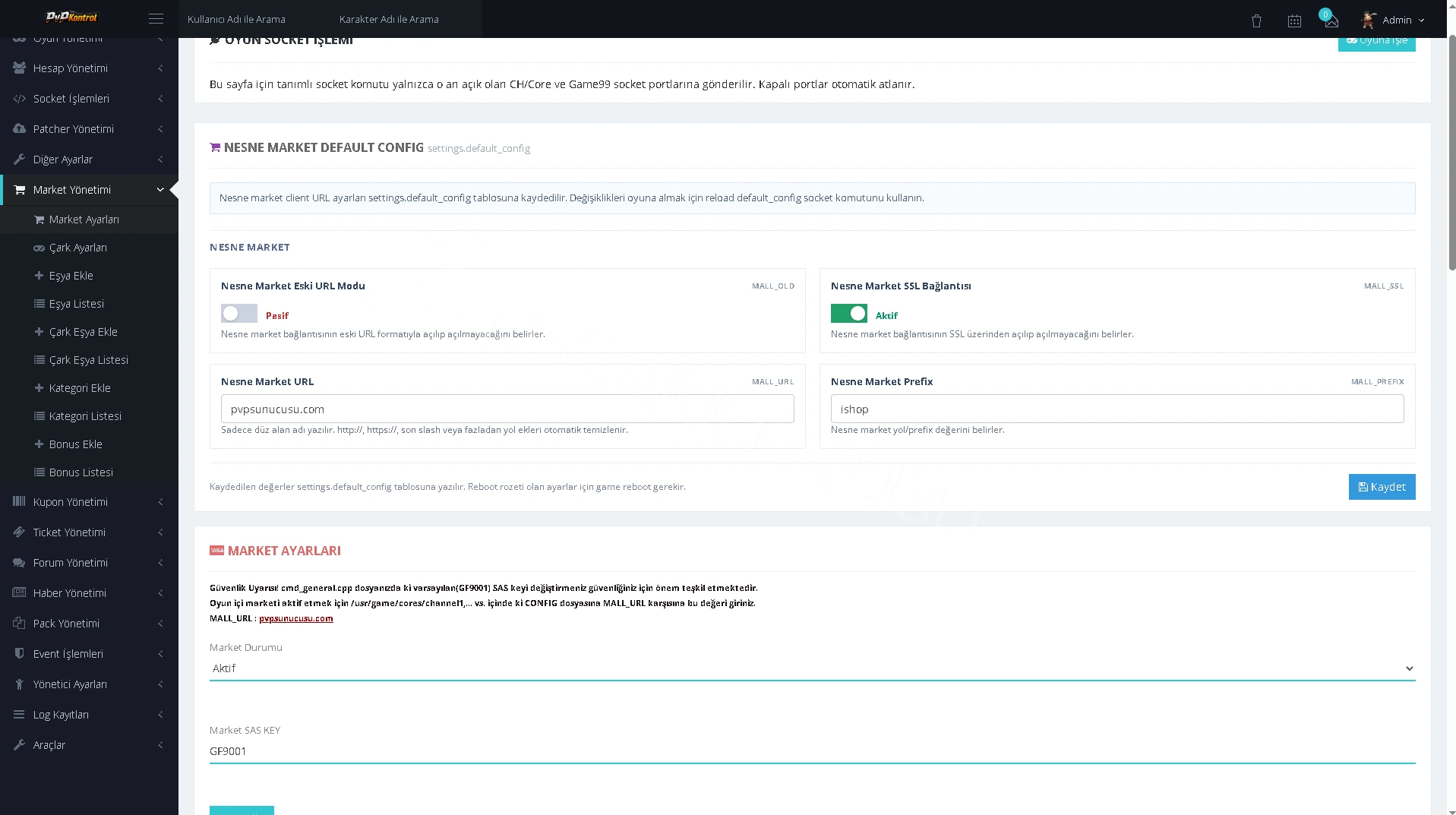Viewport: 1456px width, 815px height.
Task: Follow the pvpsunucusu.com MALL_URL link
Action: [296, 618]
